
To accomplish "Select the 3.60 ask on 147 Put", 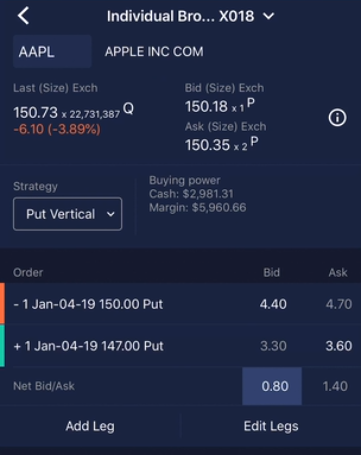I will click(x=339, y=346).
